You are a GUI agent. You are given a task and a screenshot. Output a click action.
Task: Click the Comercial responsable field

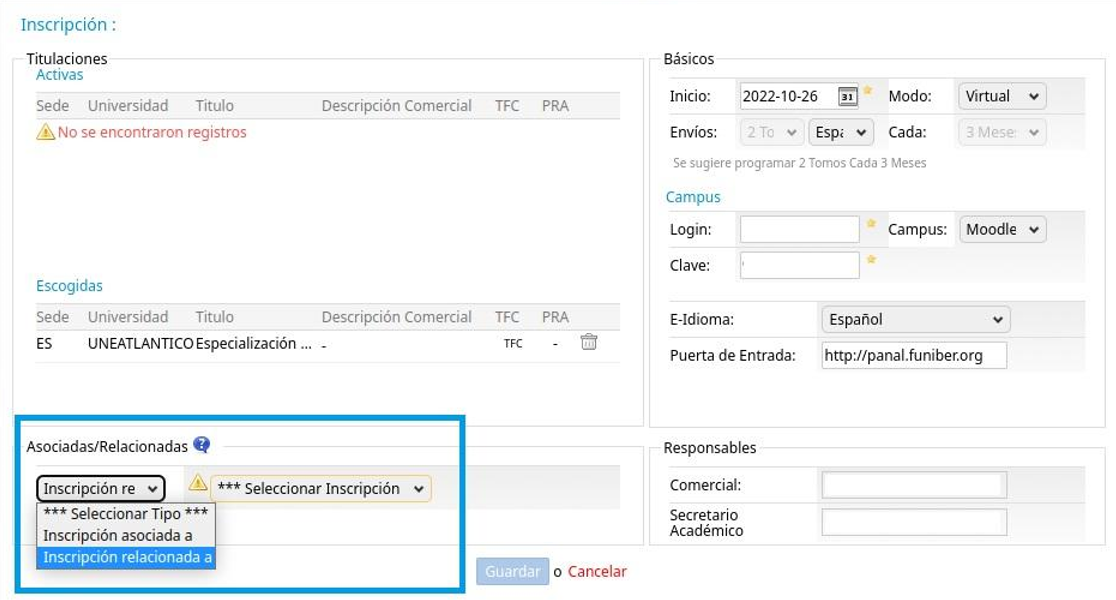(913, 485)
